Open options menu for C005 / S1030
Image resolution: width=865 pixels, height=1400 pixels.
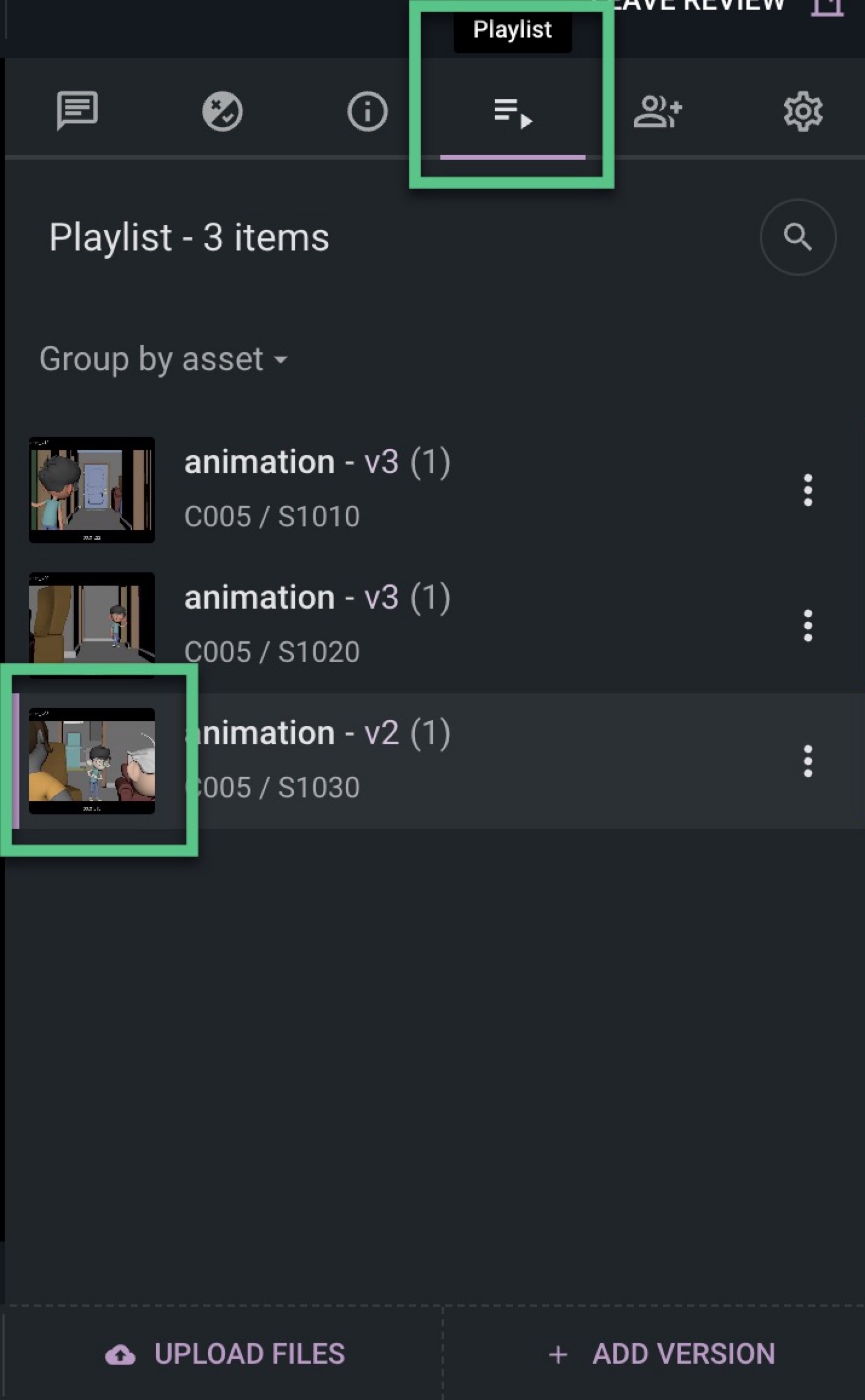point(808,761)
